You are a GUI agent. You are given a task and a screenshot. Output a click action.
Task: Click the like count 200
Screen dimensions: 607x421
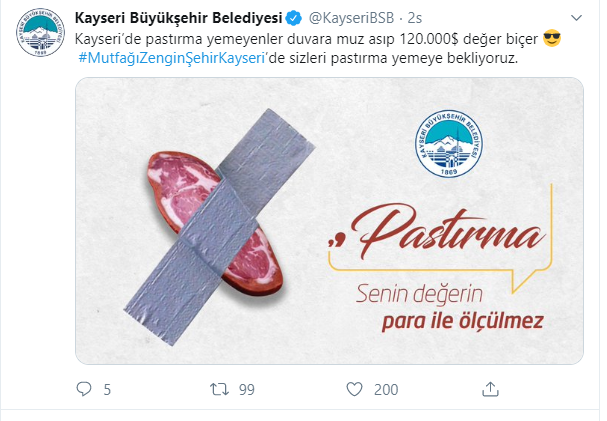386,390
